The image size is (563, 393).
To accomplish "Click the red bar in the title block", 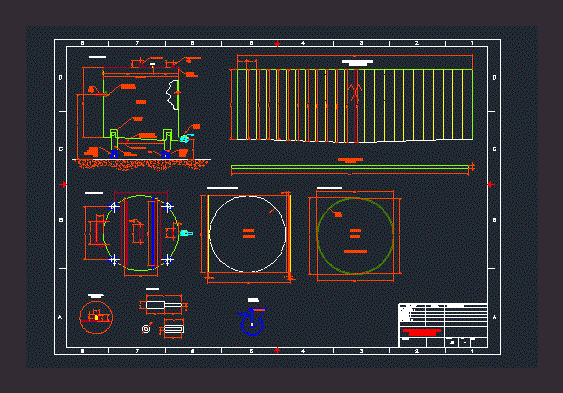I will point(422,332).
